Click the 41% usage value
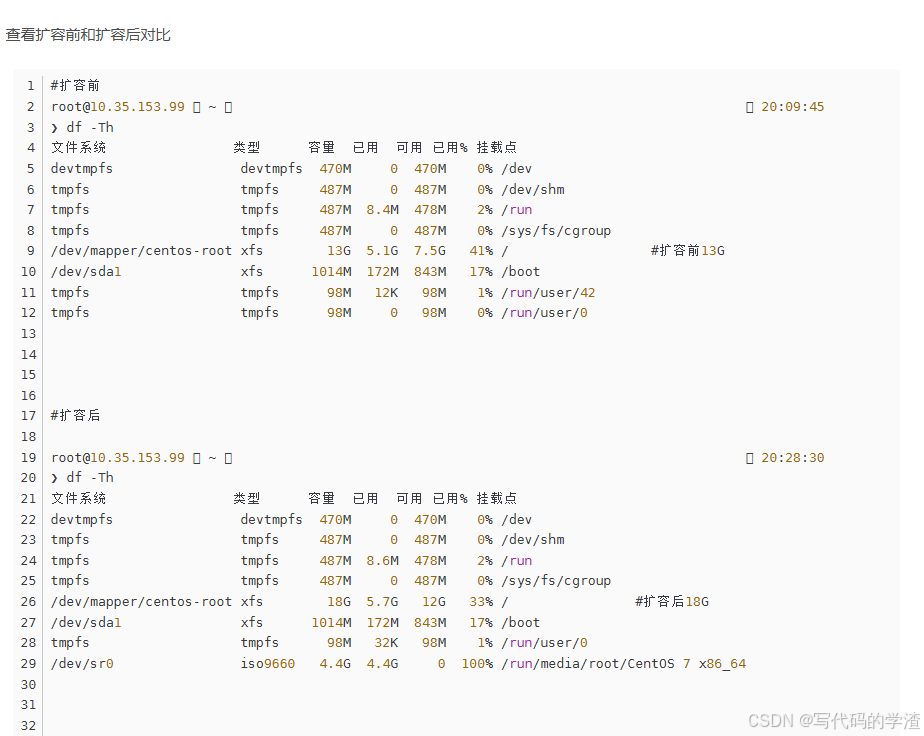924x736 pixels. [x=481, y=251]
